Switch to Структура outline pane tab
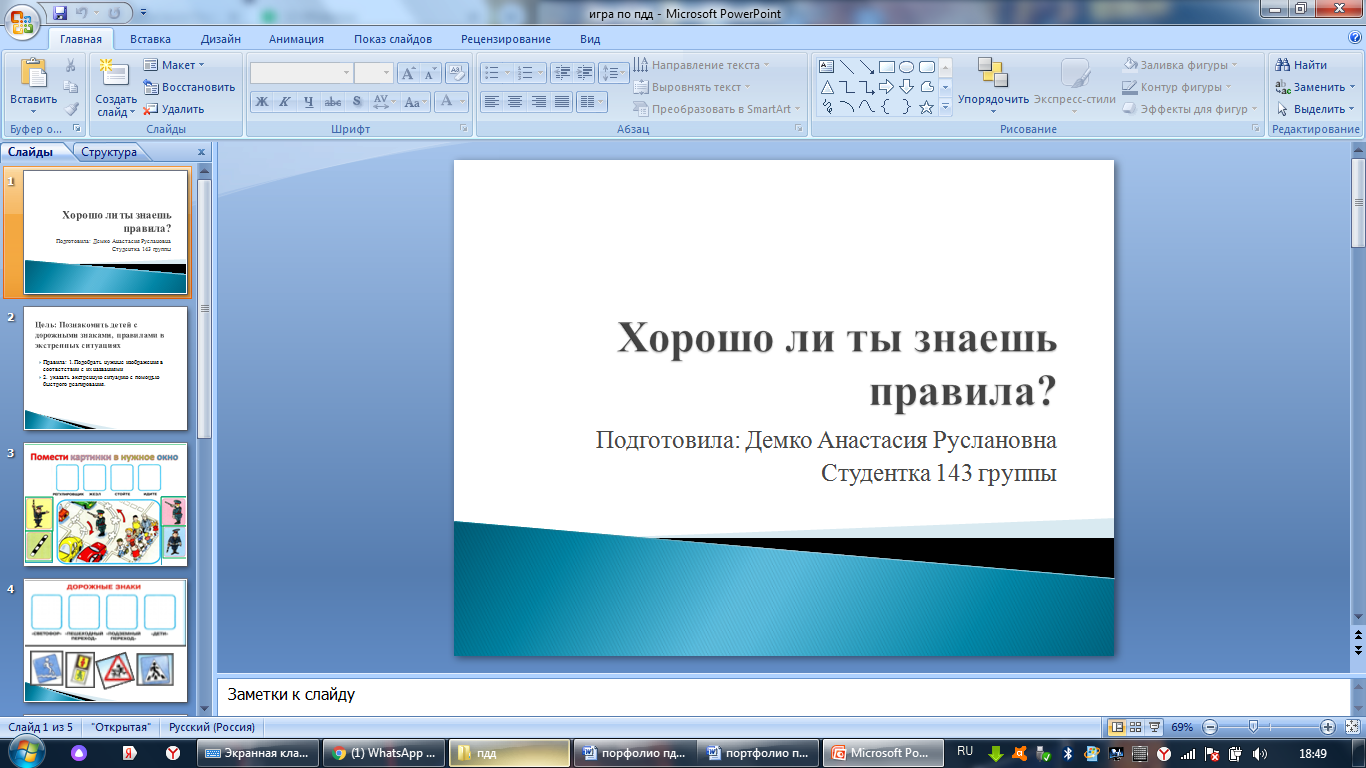Image resolution: width=1366 pixels, height=768 pixels. coord(109,152)
